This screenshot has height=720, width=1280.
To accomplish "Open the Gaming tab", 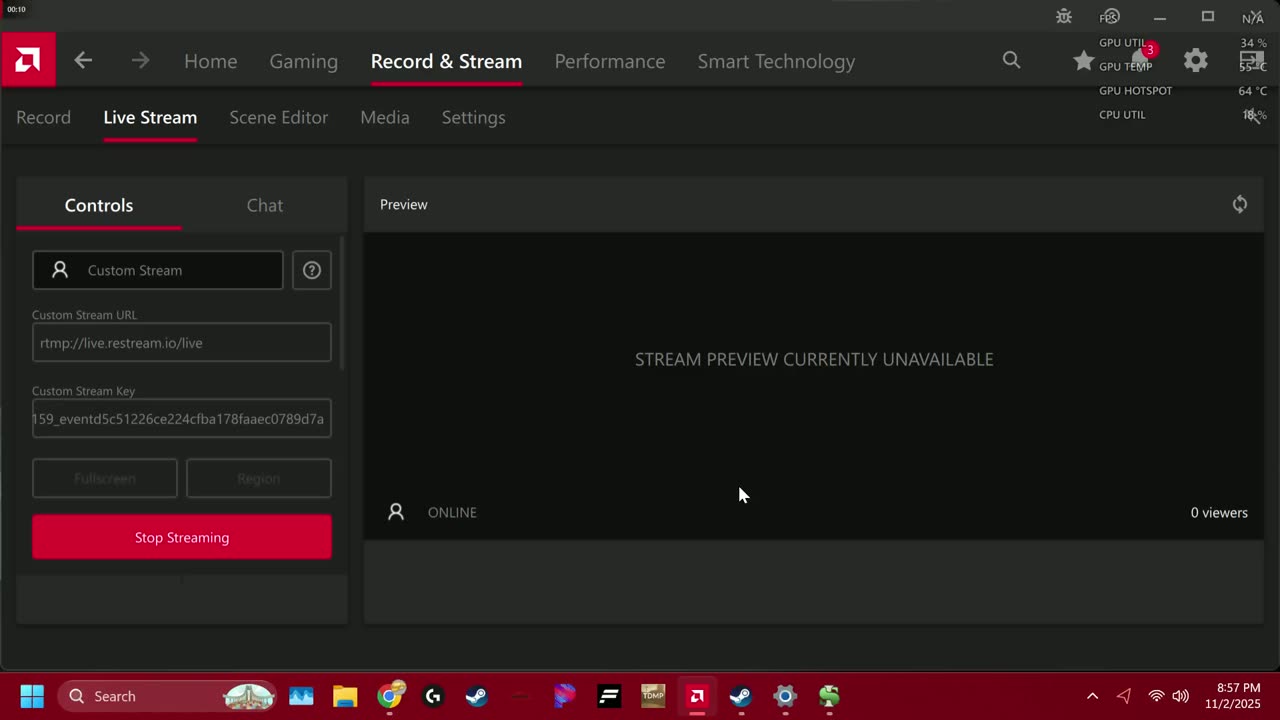I will coord(304,61).
